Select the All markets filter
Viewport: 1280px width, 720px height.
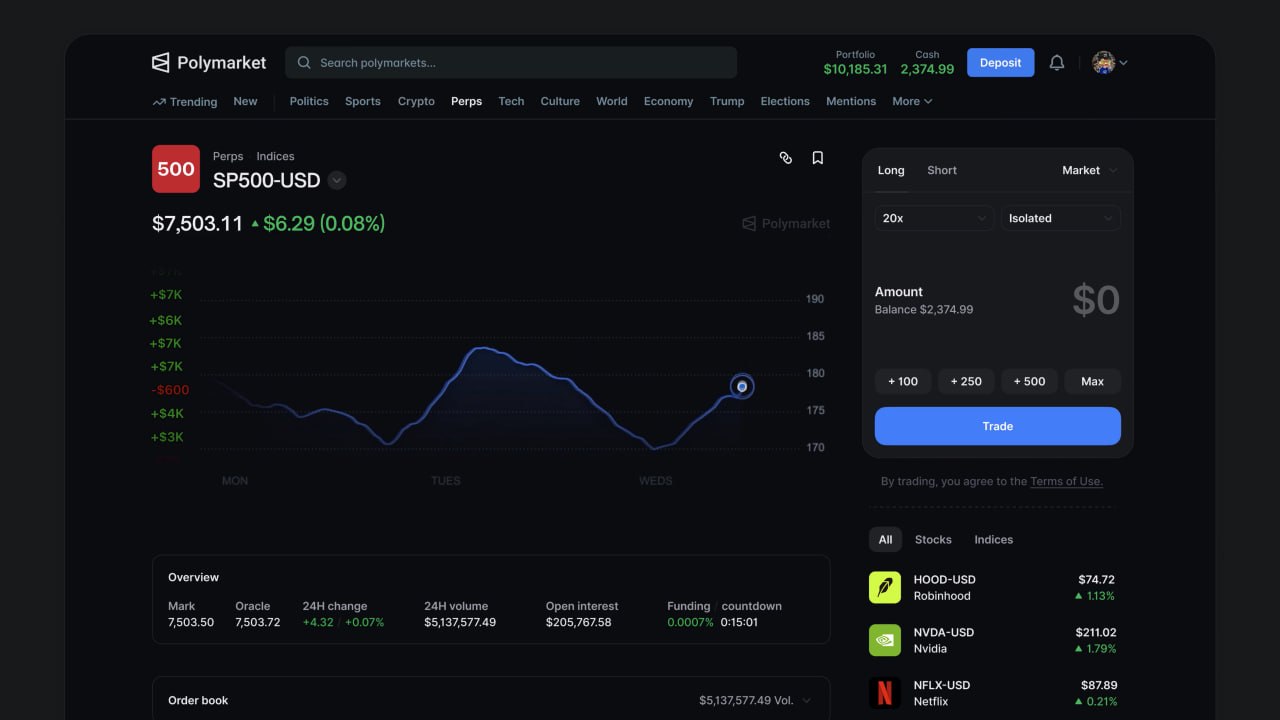tap(885, 540)
